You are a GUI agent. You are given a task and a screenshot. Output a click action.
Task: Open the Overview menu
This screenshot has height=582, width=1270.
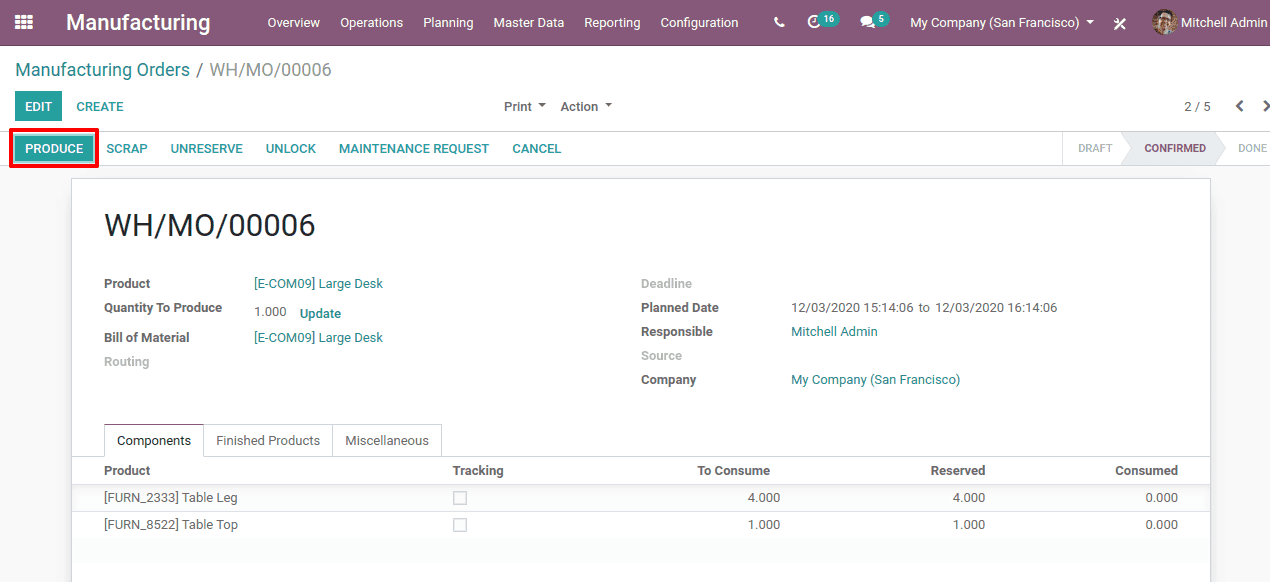[x=294, y=22]
